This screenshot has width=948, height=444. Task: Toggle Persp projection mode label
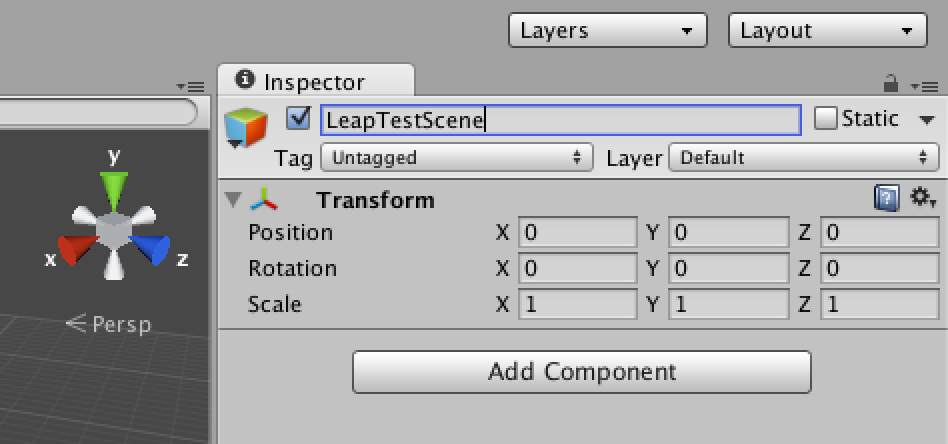coord(108,324)
